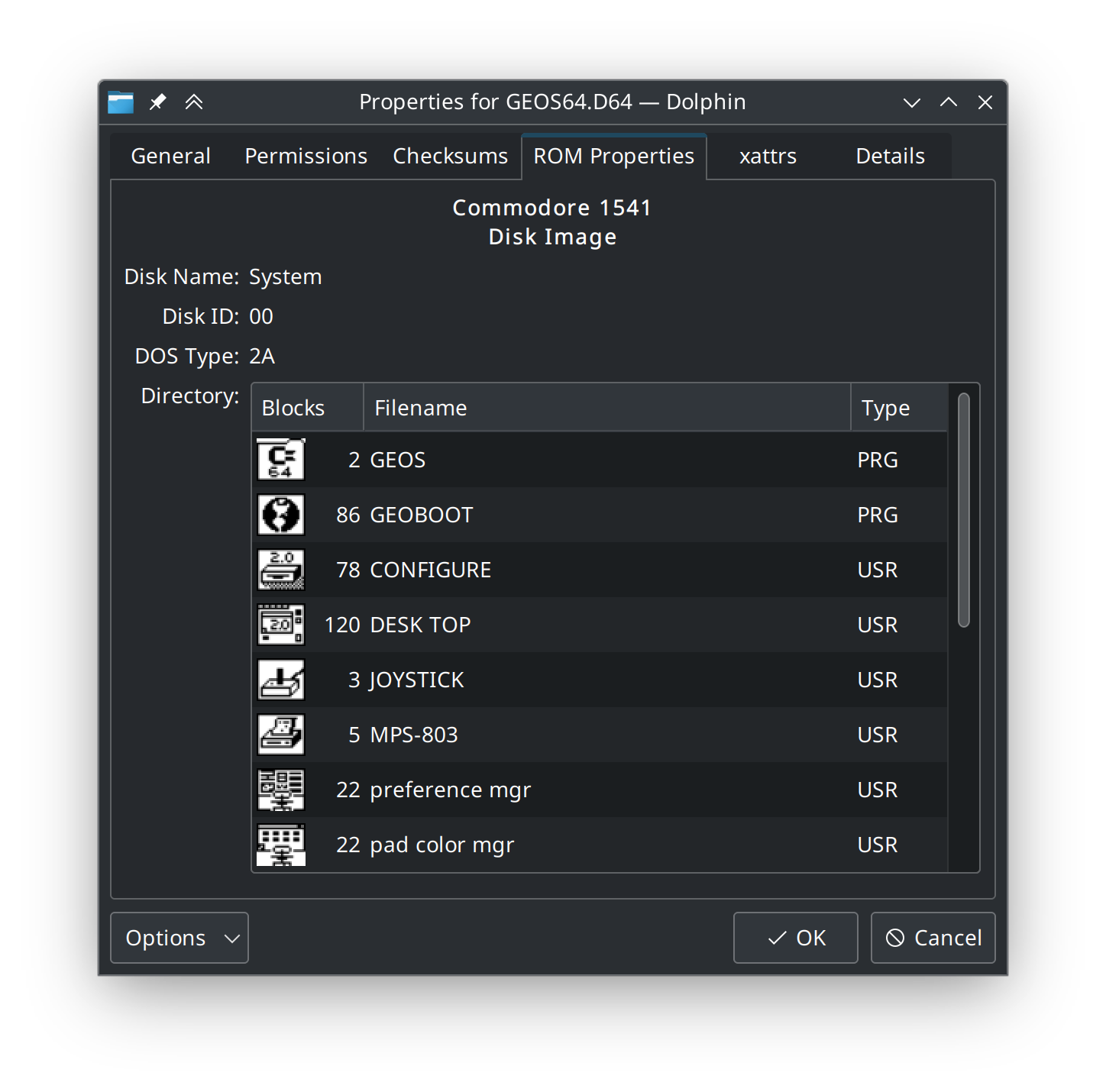This screenshot has width=1106, height=1092.
Task: Click PRG type of GEOS row
Action: coord(878,460)
